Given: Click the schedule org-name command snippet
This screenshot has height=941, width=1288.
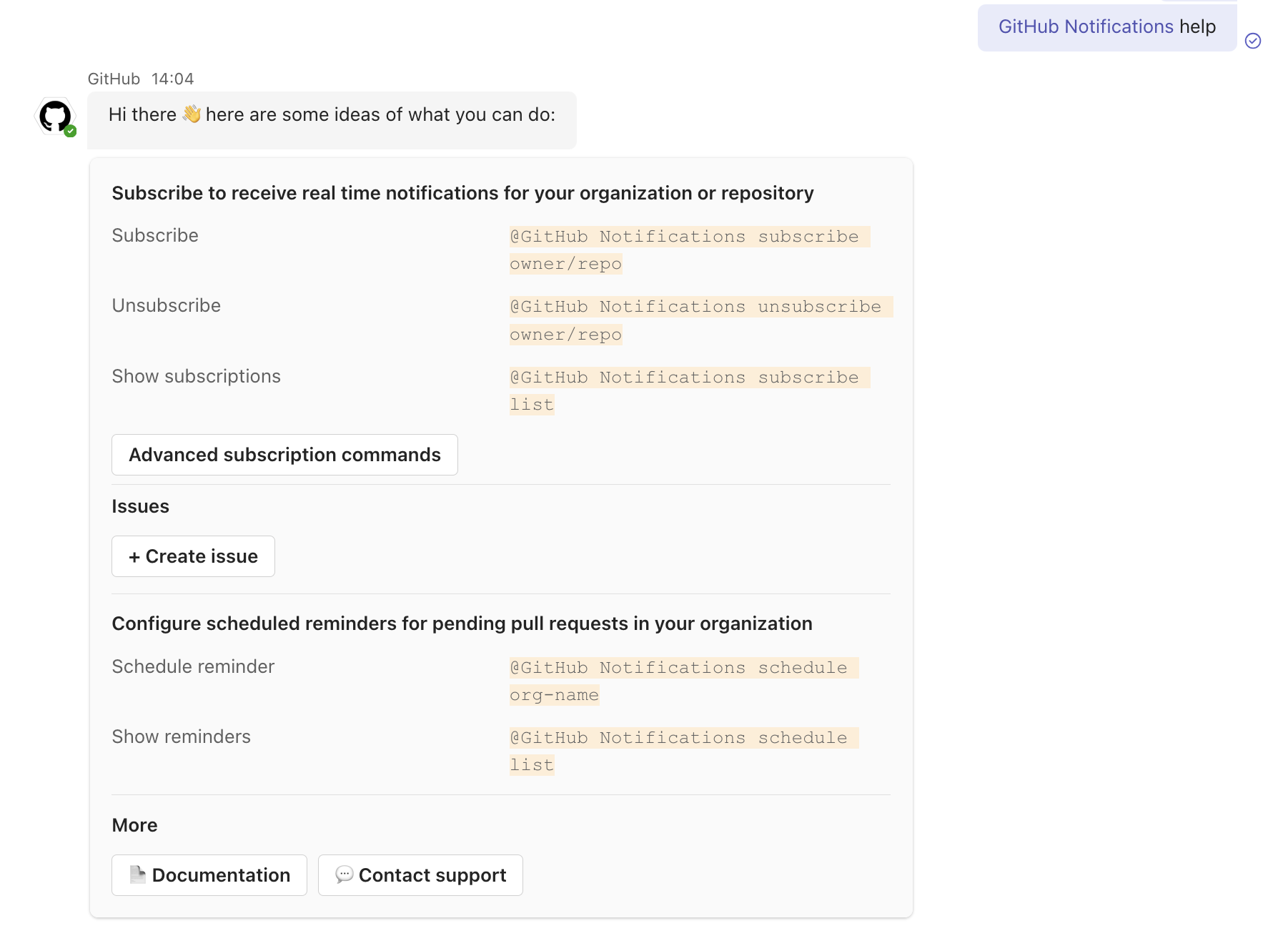Looking at the screenshot, I should tap(678, 681).
